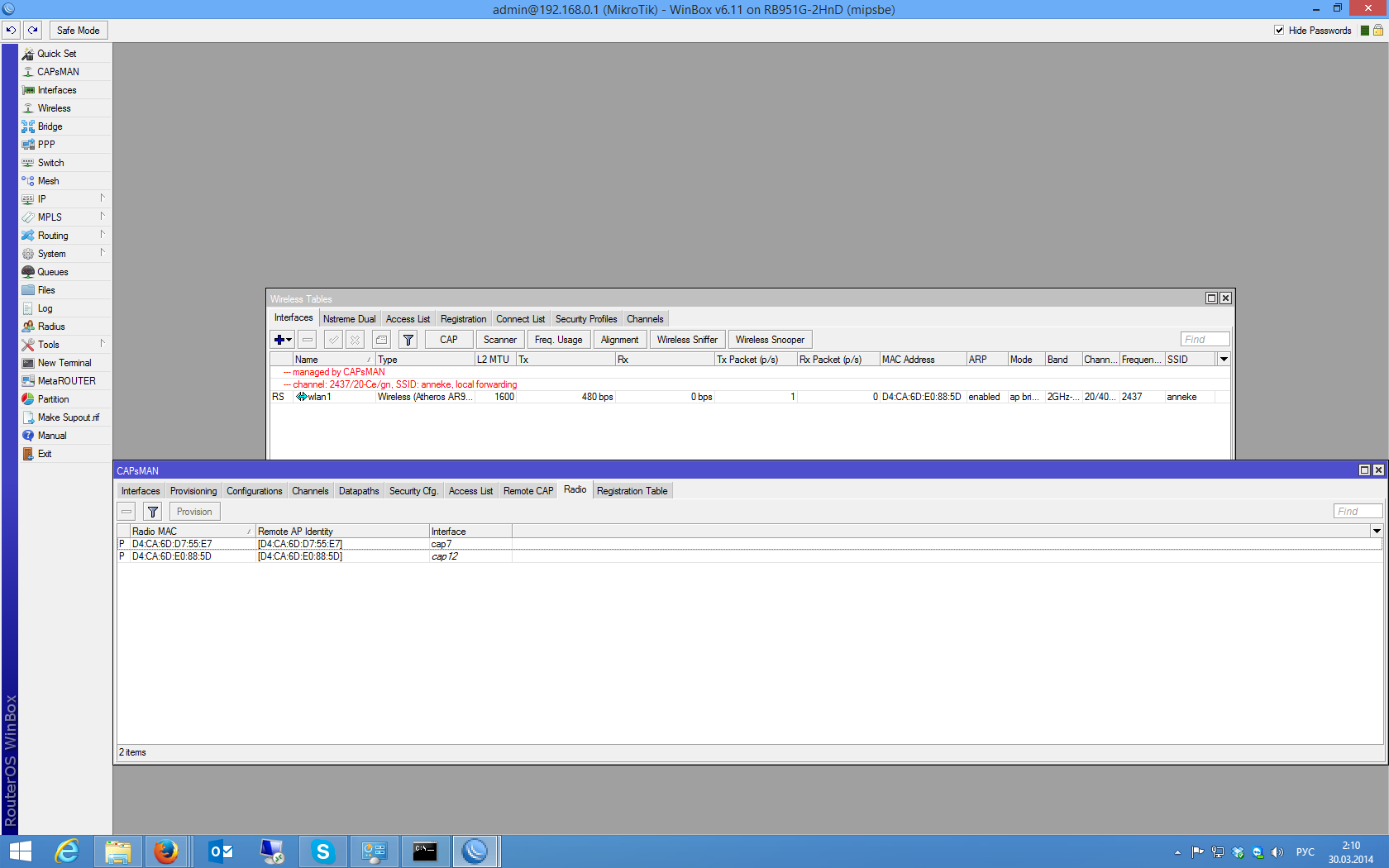Switch to Nstreme Dual tab

pos(350,319)
